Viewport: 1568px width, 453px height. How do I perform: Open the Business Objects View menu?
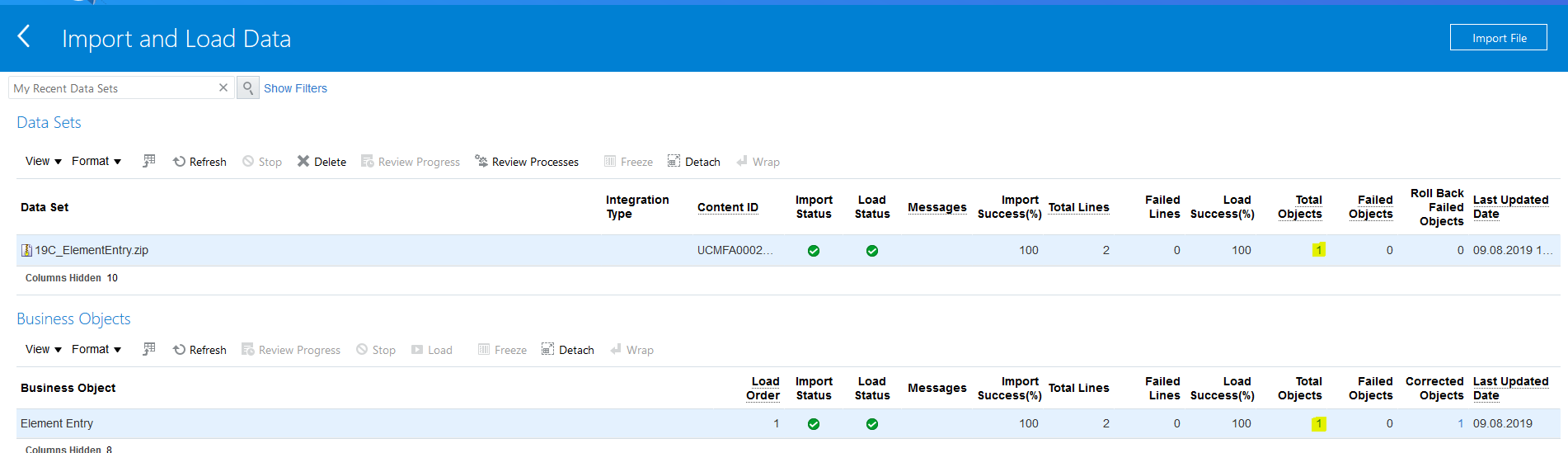(43, 349)
